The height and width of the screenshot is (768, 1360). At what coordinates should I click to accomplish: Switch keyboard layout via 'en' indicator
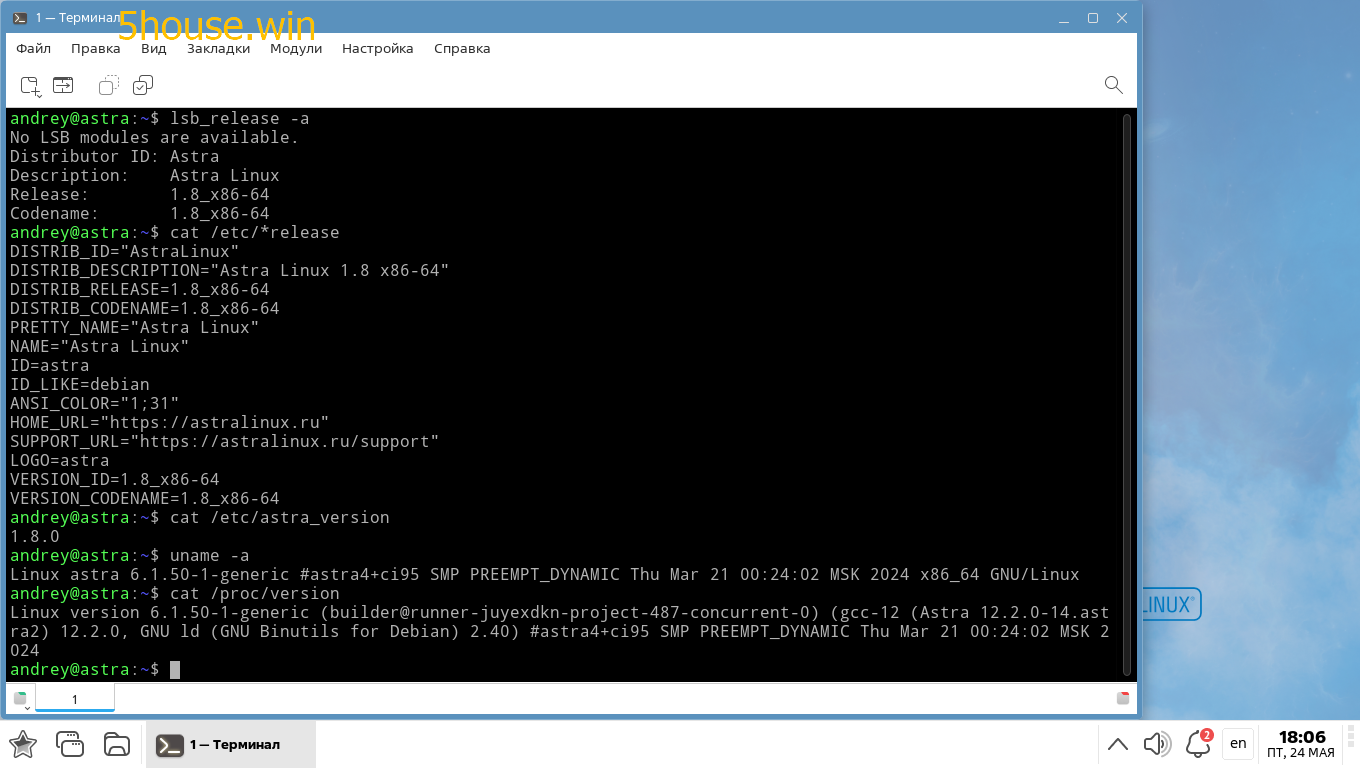tap(1238, 743)
